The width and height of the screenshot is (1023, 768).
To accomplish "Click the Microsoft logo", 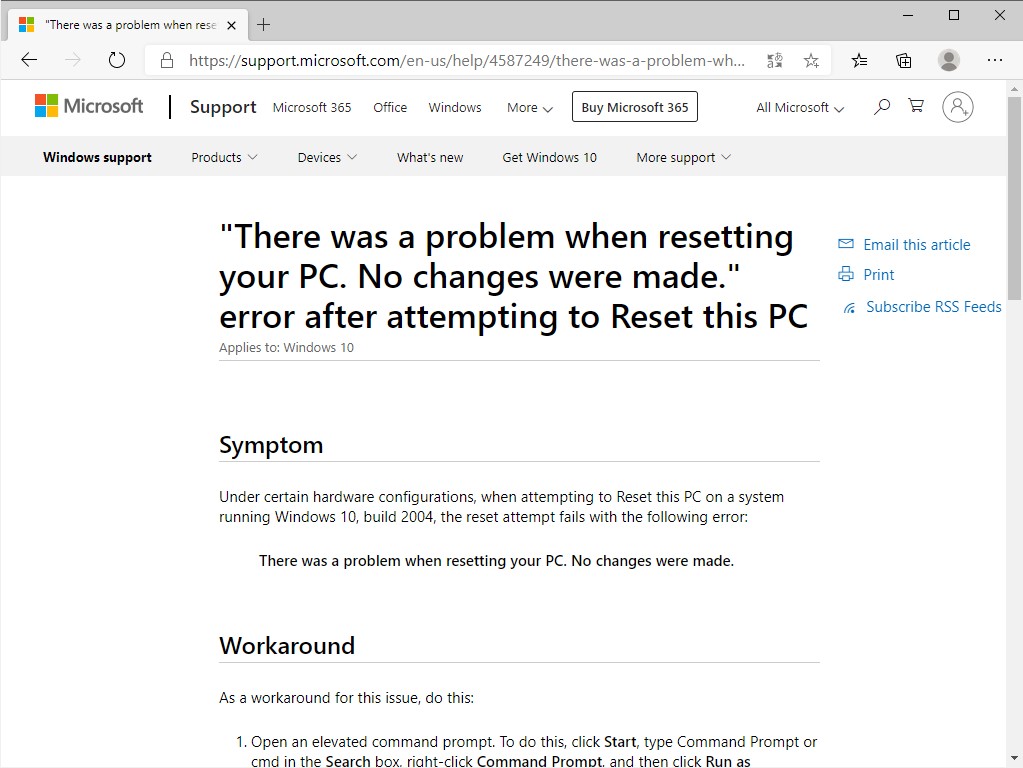I will pos(89,106).
